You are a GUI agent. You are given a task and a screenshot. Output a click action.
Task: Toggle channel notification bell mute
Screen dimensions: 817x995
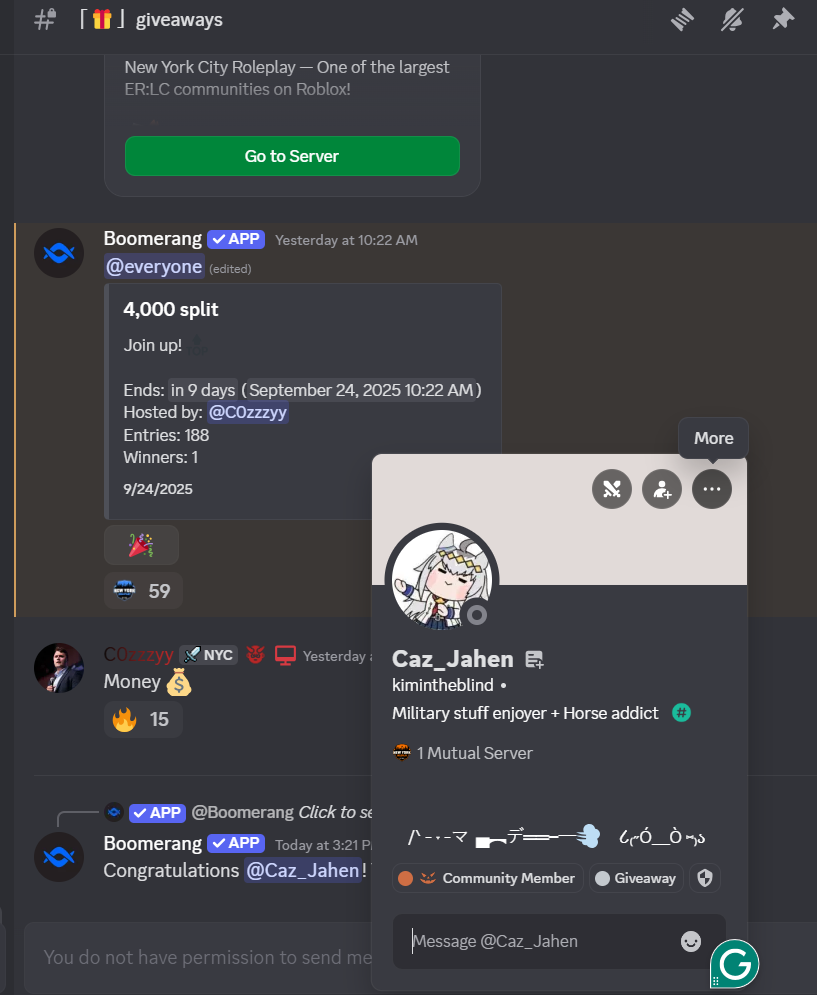coord(733,20)
